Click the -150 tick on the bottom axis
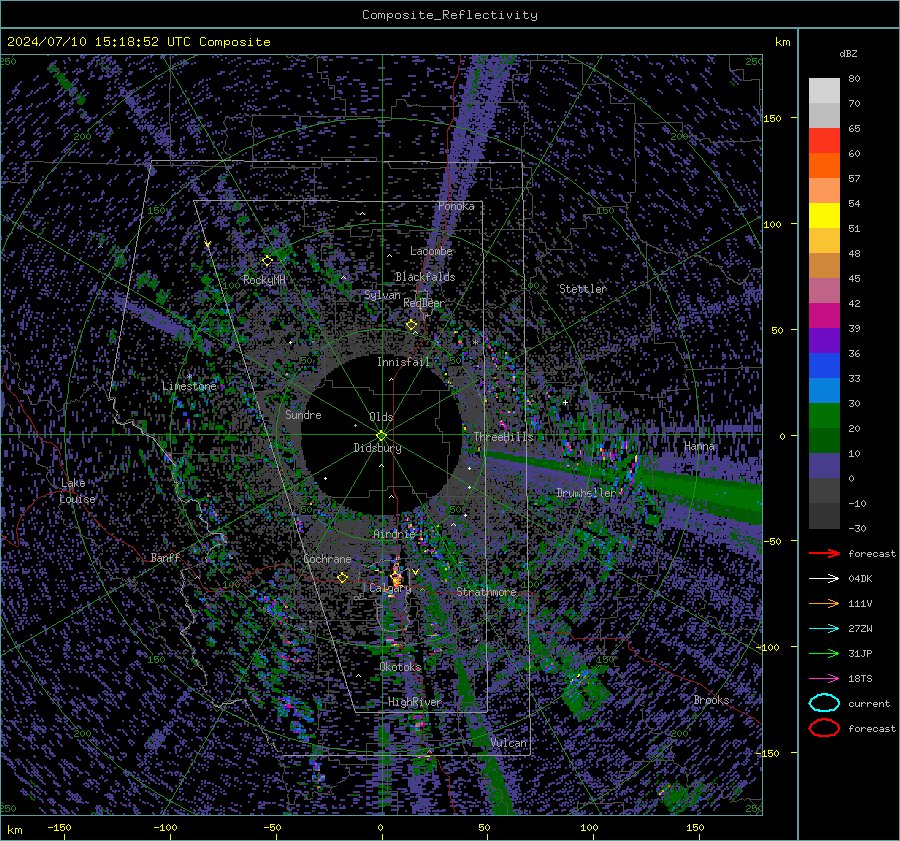Viewport: 900px width, 841px height. click(59, 827)
